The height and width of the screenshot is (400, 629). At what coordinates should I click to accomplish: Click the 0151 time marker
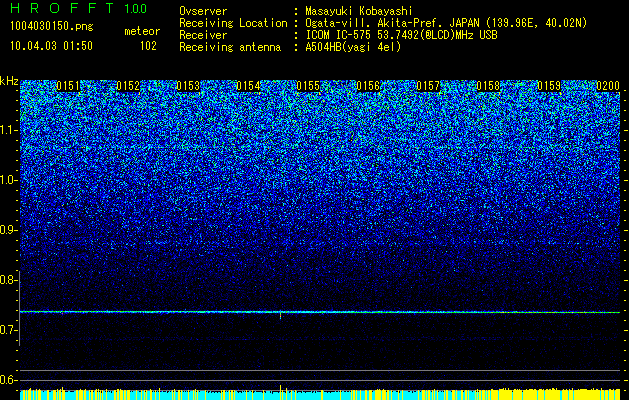point(68,86)
